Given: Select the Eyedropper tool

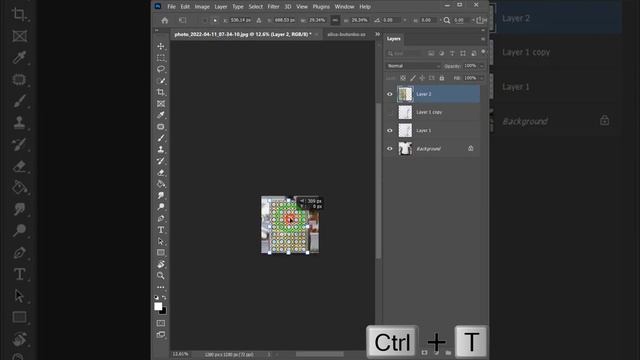Looking at the screenshot, I should 161,115.
